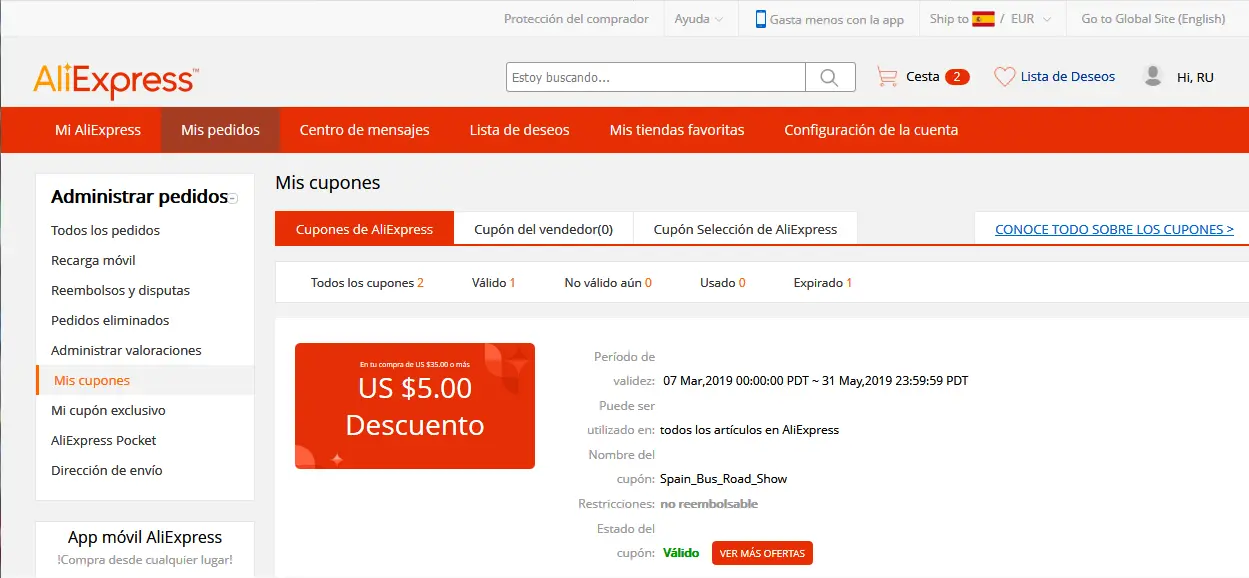The height and width of the screenshot is (578, 1249).
Task: Click the cart count badge 2
Action: pyautogui.click(x=957, y=77)
